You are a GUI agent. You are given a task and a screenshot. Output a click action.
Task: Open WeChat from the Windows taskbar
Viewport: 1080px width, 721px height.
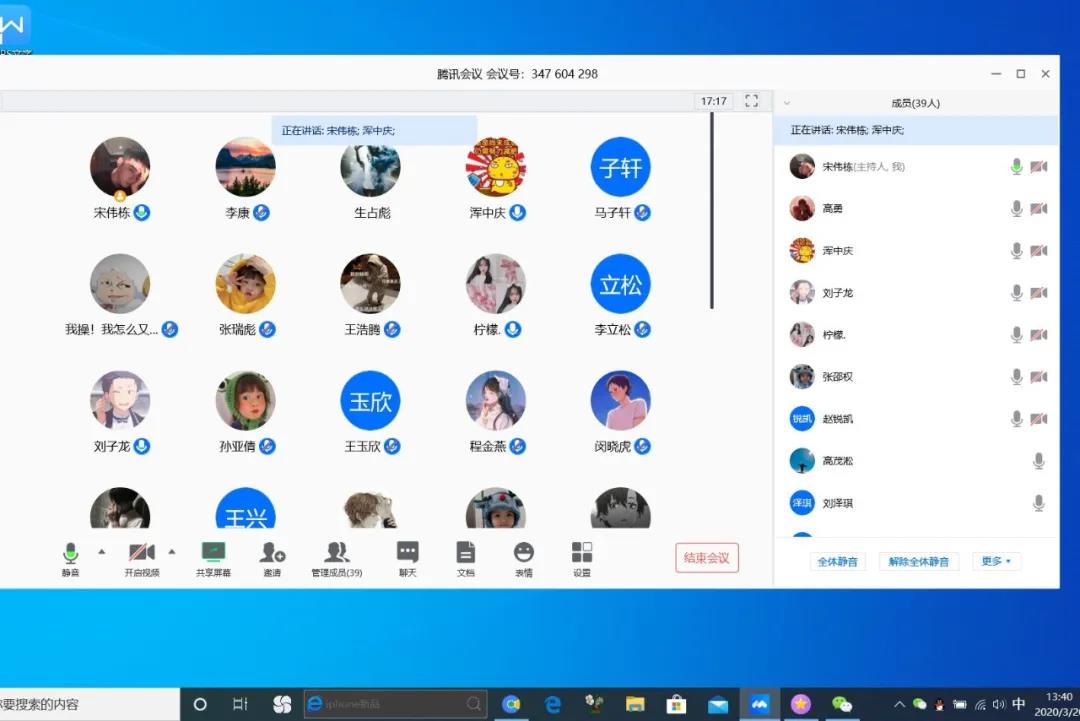pos(842,704)
